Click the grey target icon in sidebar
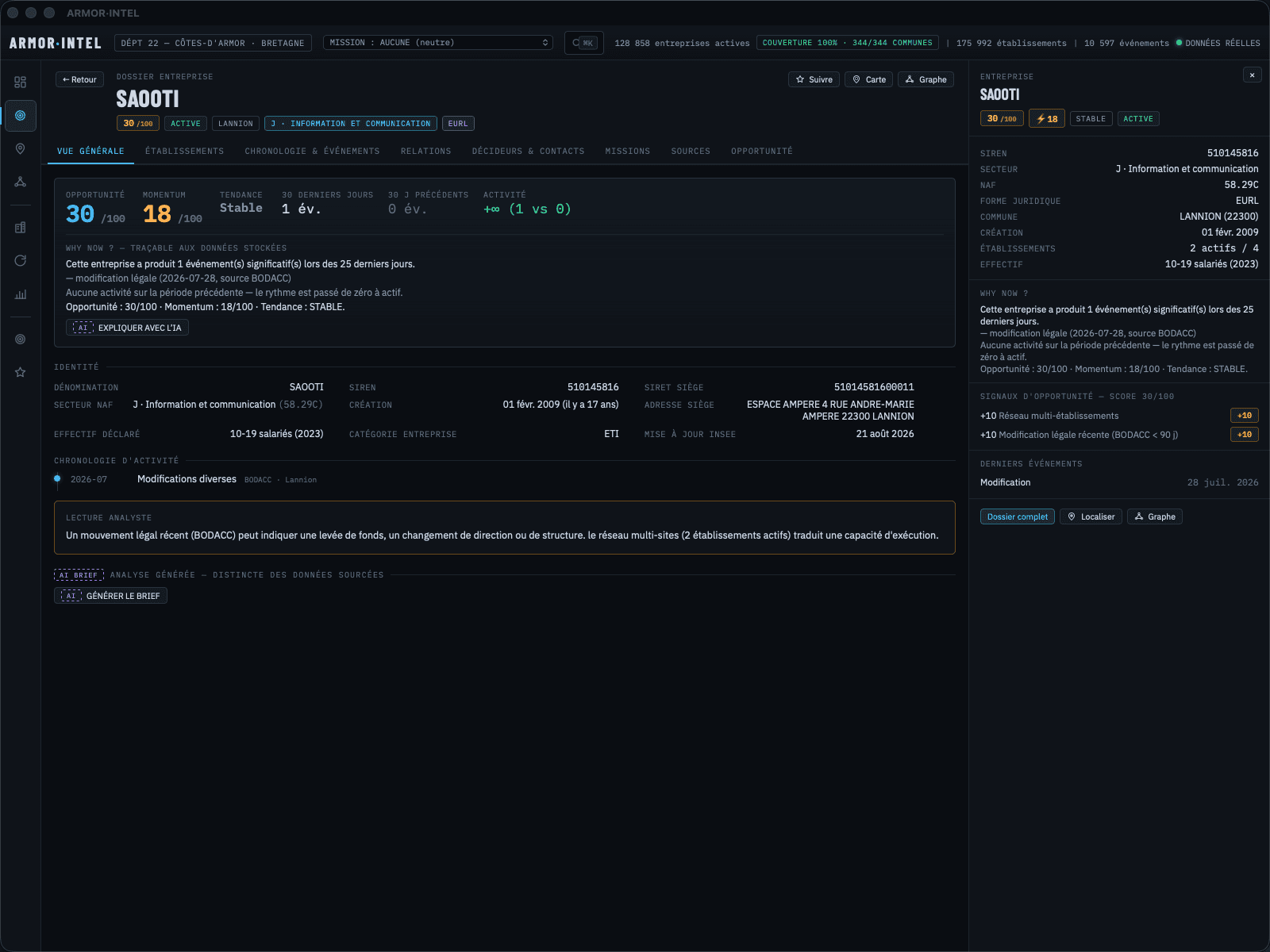The height and width of the screenshot is (952, 1270). pos(21,340)
